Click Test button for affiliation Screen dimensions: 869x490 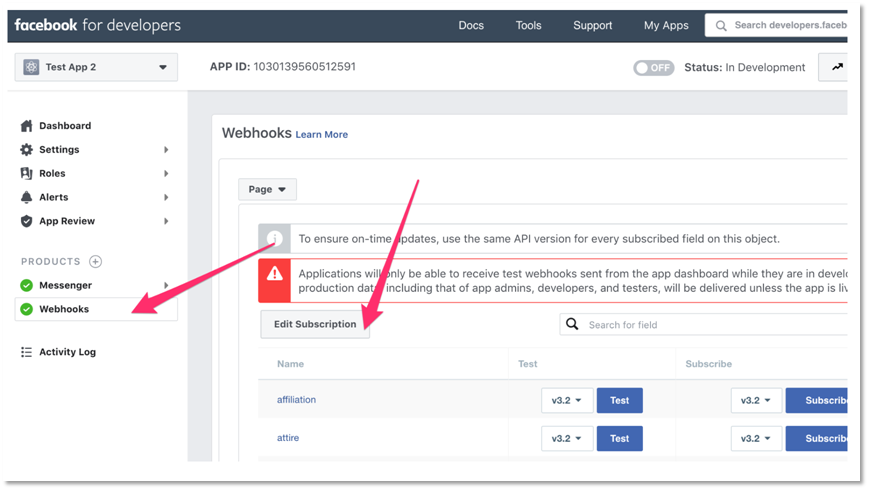tap(620, 400)
